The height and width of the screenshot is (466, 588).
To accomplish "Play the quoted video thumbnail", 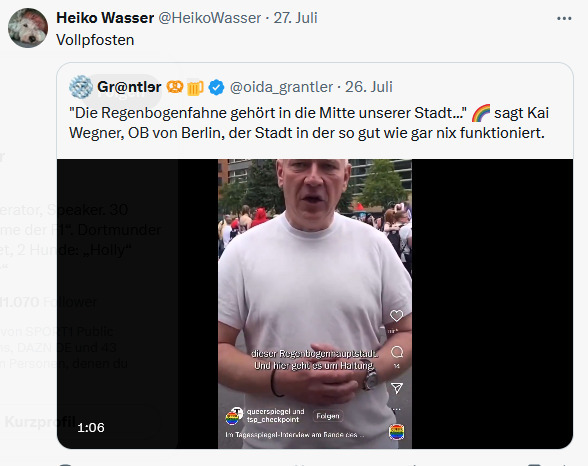I will pyautogui.click(x=315, y=304).
